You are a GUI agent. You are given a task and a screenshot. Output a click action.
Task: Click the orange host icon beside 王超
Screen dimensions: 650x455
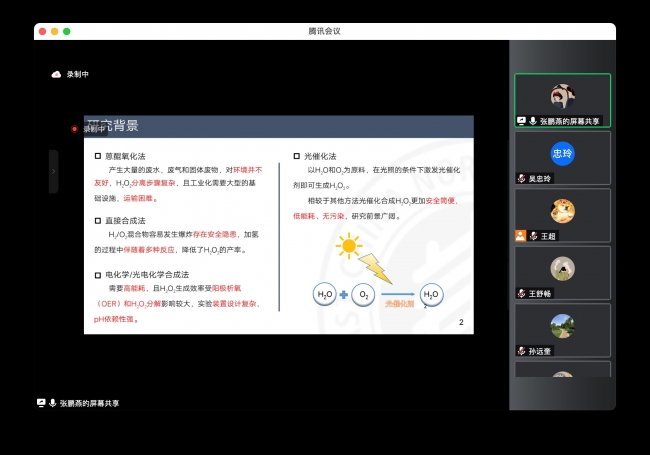pyautogui.click(x=520, y=236)
